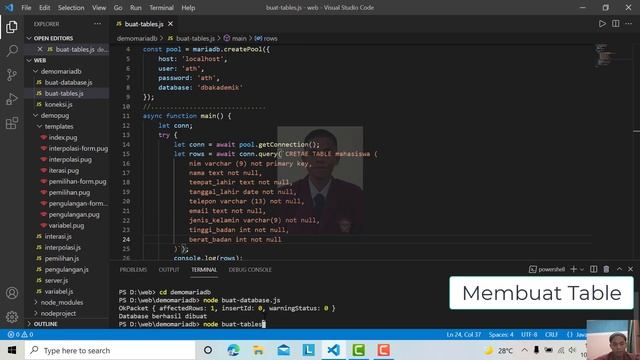Close the buat-tables.js editor tab
Viewport: 640px width, 360px height.
(170, 24)
